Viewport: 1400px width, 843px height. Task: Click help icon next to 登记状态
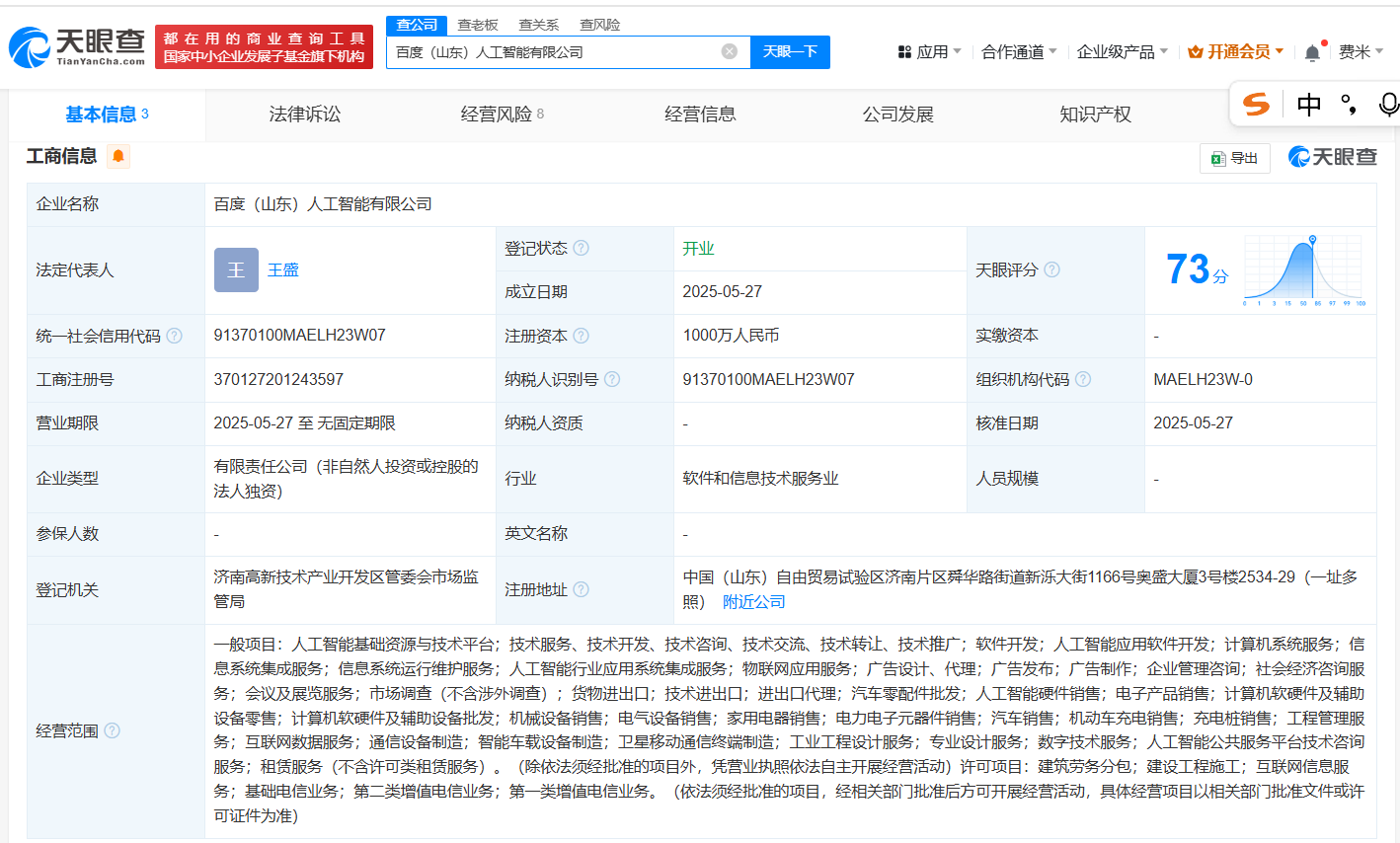coord(582,248)
